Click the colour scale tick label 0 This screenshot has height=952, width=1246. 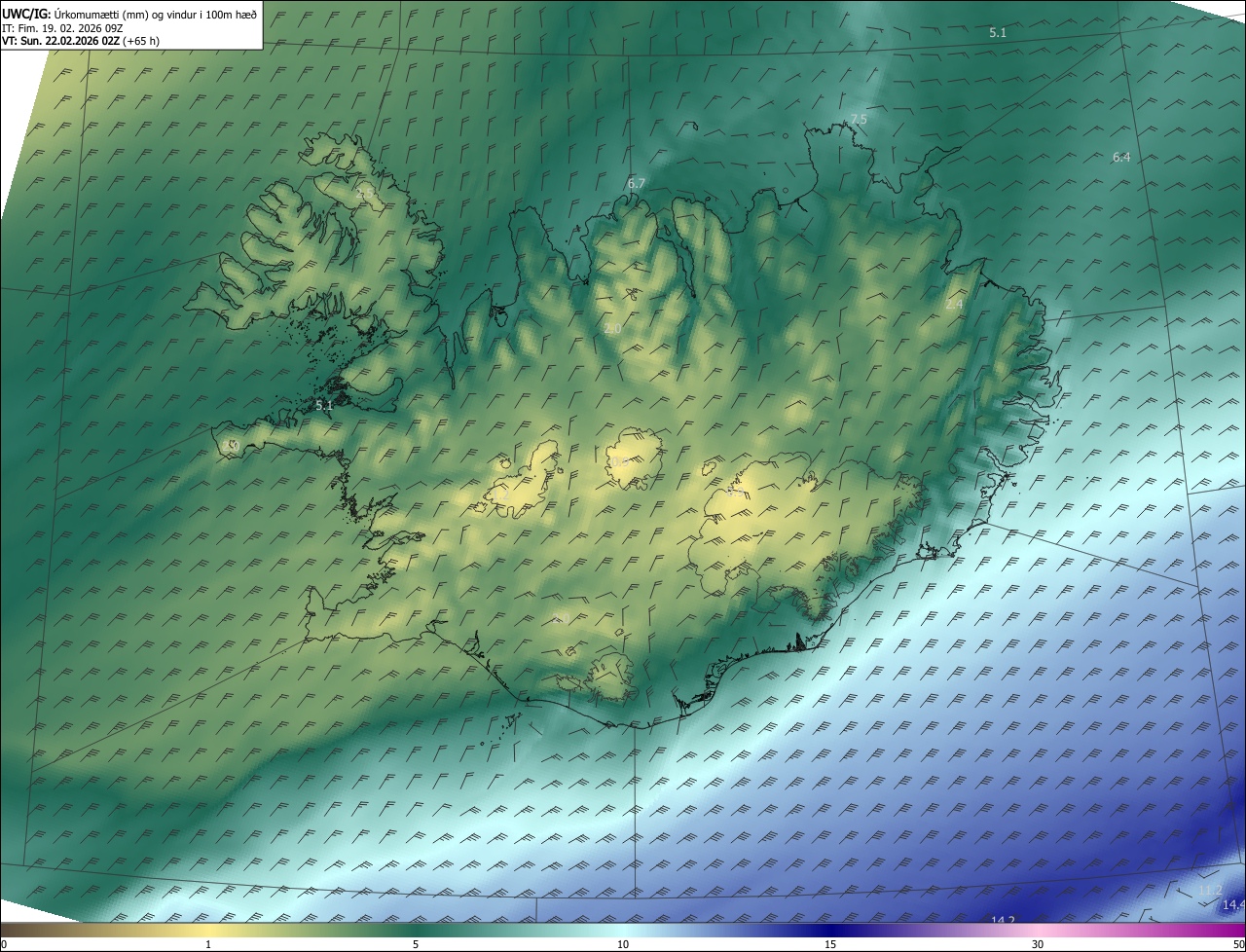point(4,944)
